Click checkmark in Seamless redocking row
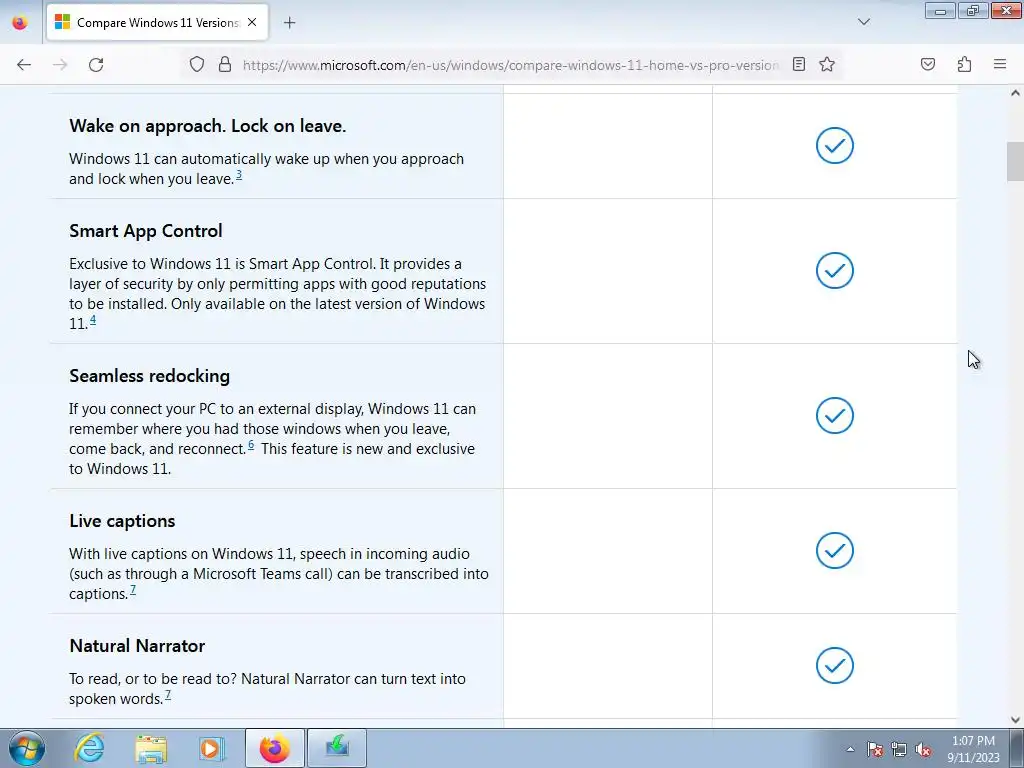The height and width of the screenshot is (768, 1024). (835, 415)
